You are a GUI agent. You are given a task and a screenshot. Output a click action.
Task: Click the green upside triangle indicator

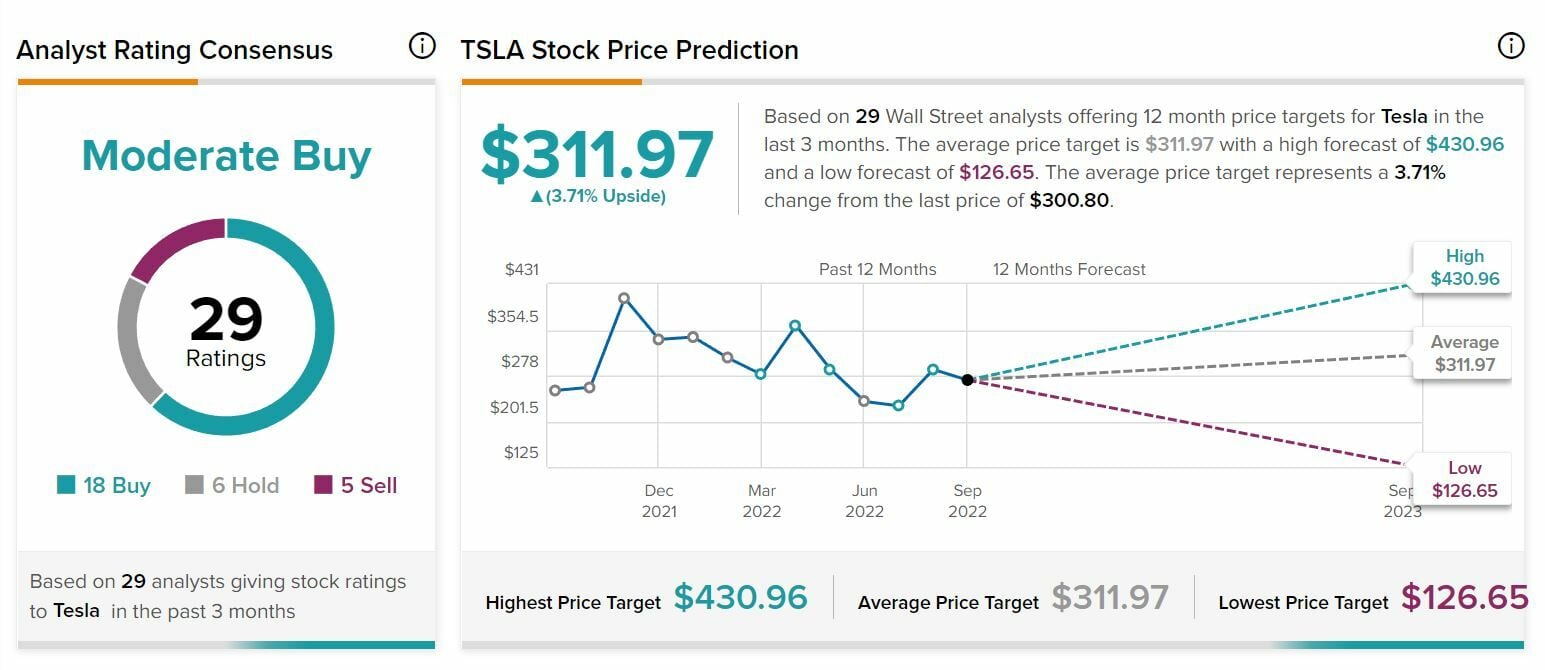tap(537, 197)
